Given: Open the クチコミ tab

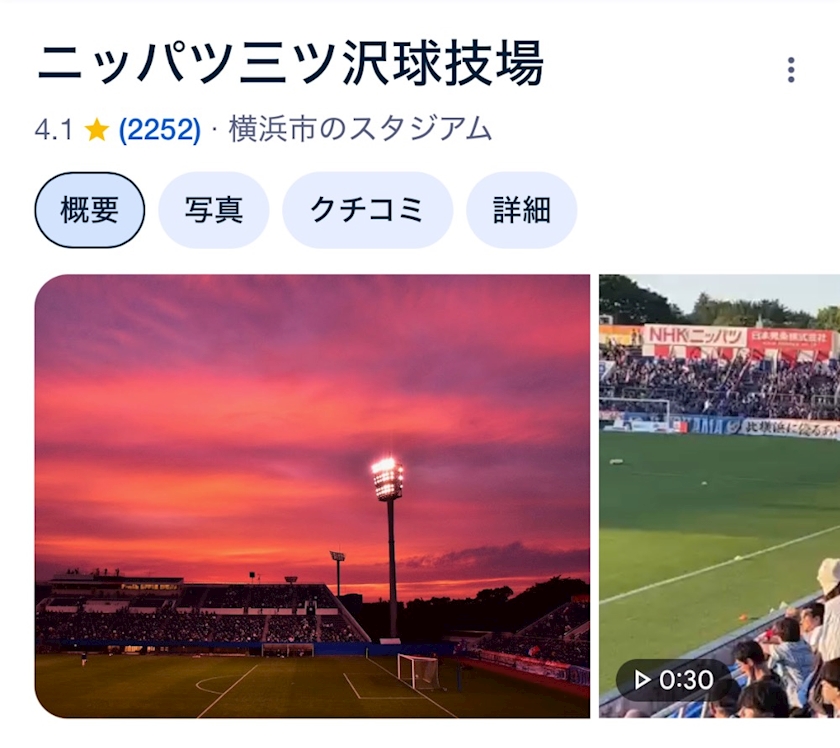Looking at the screenshot, I should (367, 210).
